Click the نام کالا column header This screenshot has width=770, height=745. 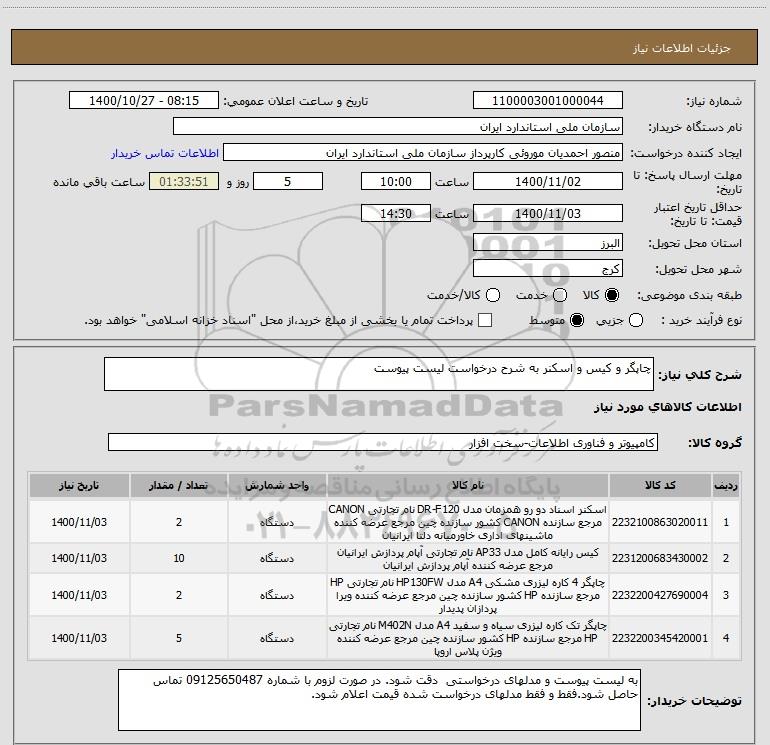point(468,485)
